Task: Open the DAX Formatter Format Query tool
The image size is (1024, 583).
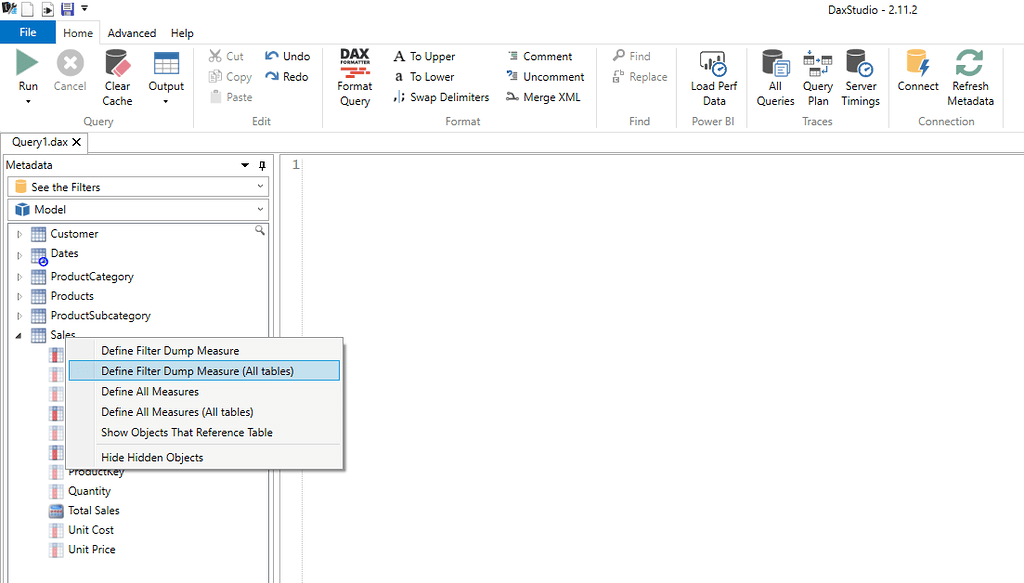Action: tap(354, 75)
